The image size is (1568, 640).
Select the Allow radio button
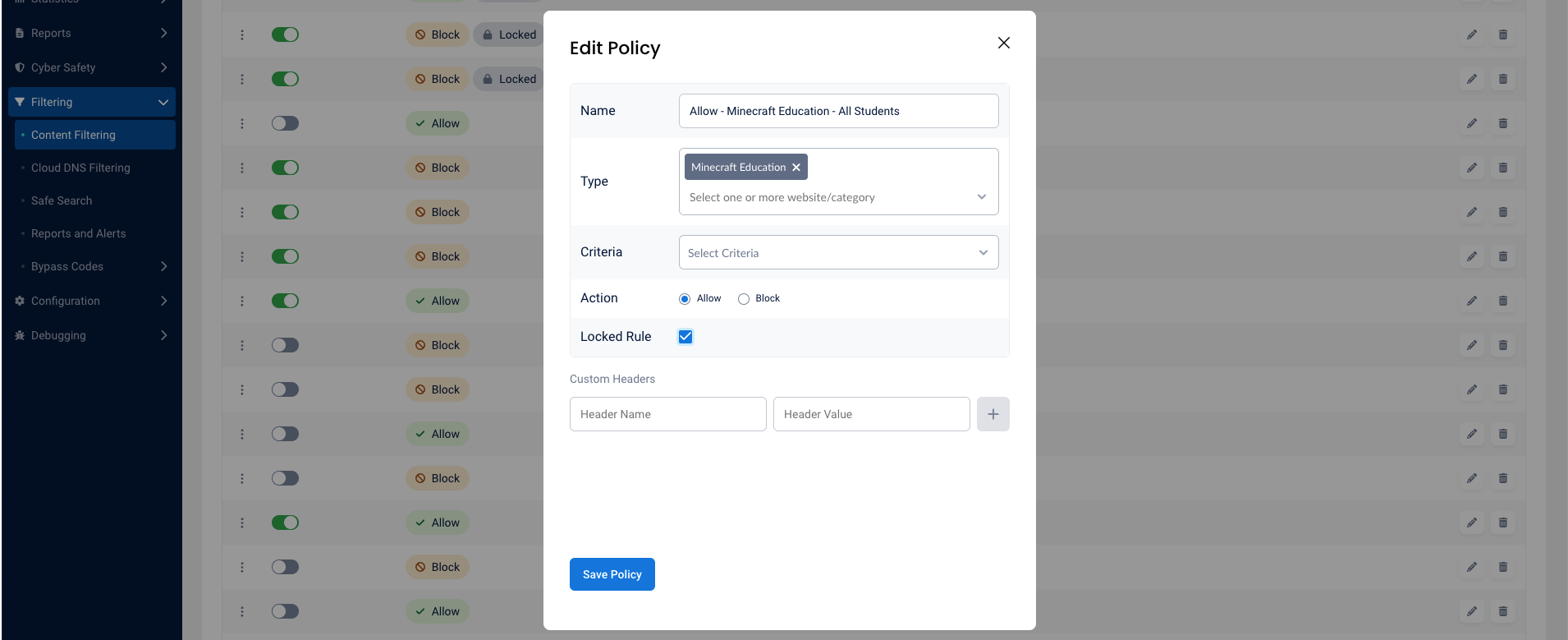tap(685, 299)
